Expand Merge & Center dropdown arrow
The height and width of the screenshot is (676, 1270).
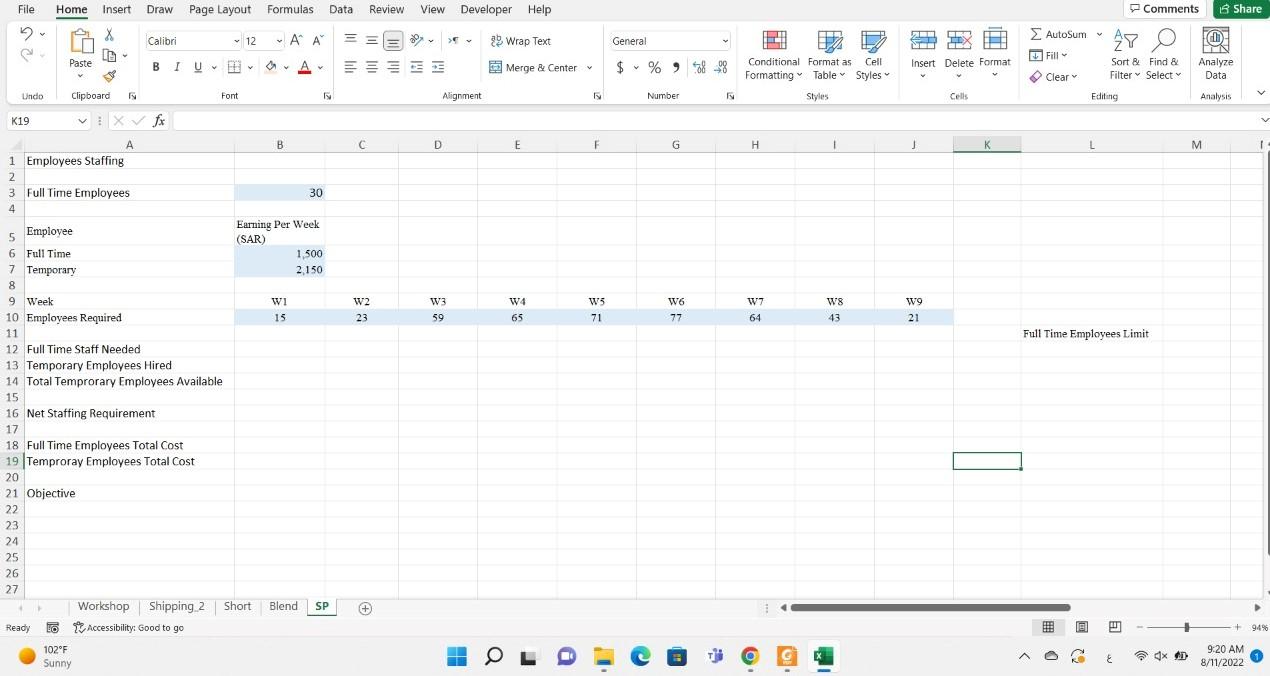(x=588, y=68)
